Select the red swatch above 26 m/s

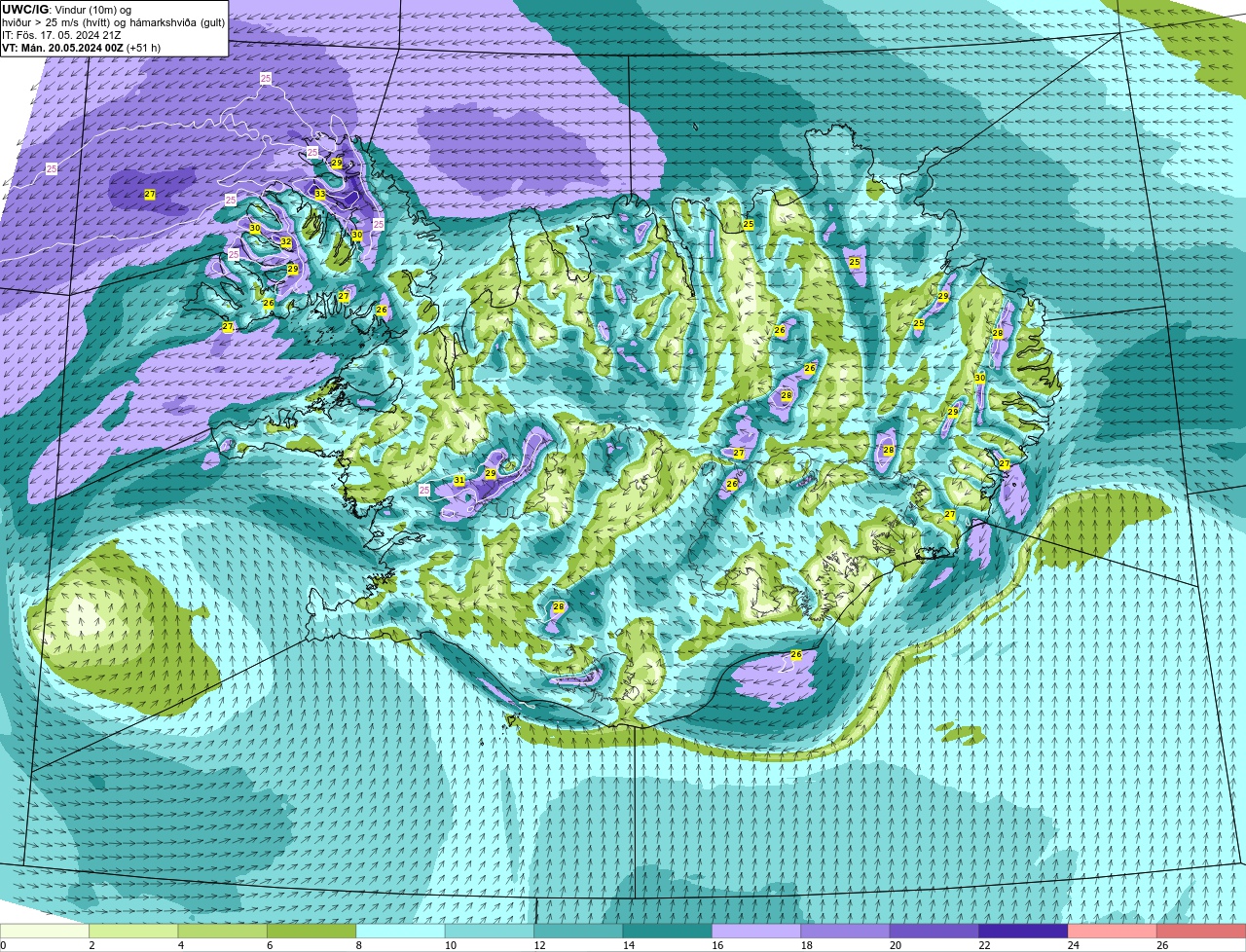[1202, 932]
